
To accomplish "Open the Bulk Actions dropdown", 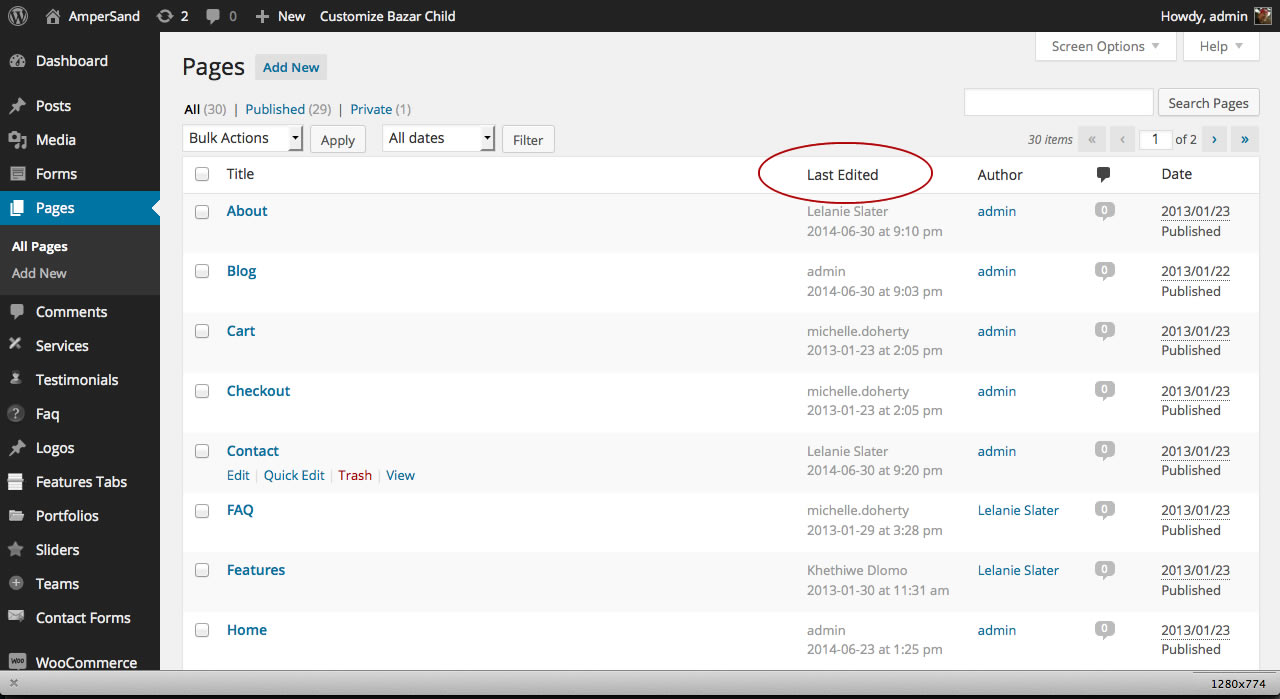I will pyautogui.click(x=243, y=138).
